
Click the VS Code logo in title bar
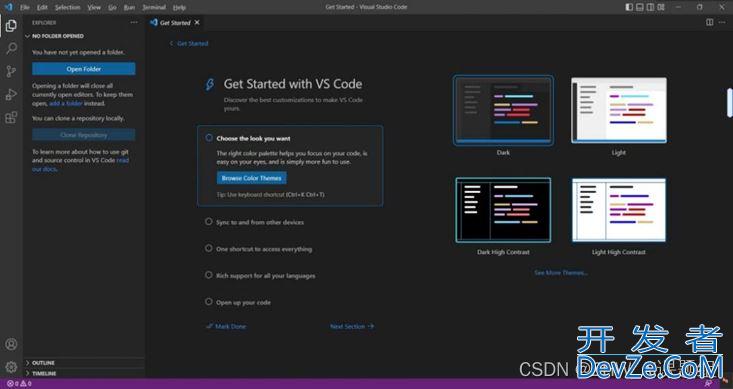[x=8, y=7]
